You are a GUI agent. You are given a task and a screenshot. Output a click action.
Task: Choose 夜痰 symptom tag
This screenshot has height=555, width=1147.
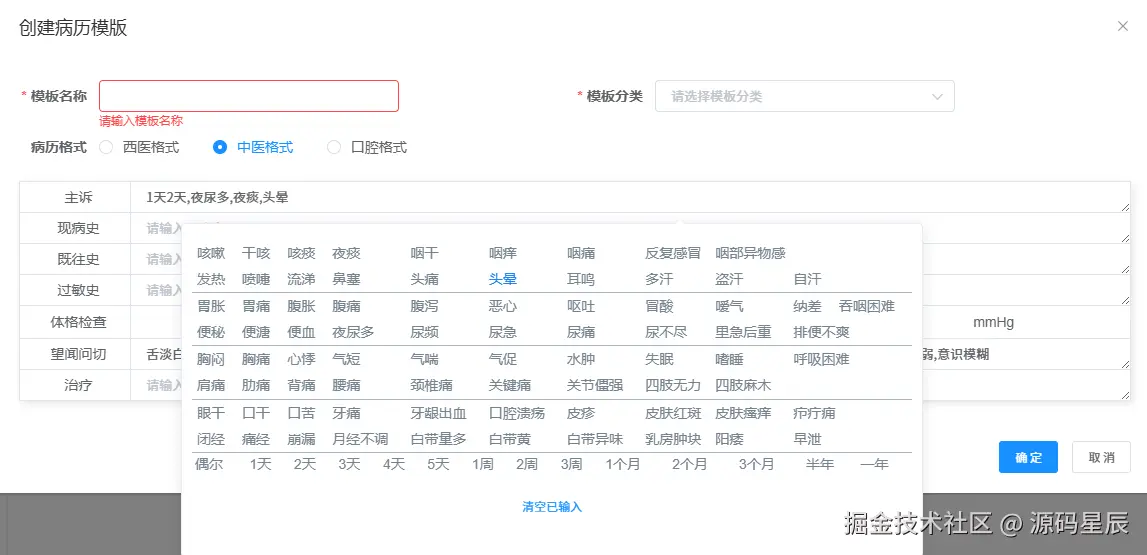(346, 253)
